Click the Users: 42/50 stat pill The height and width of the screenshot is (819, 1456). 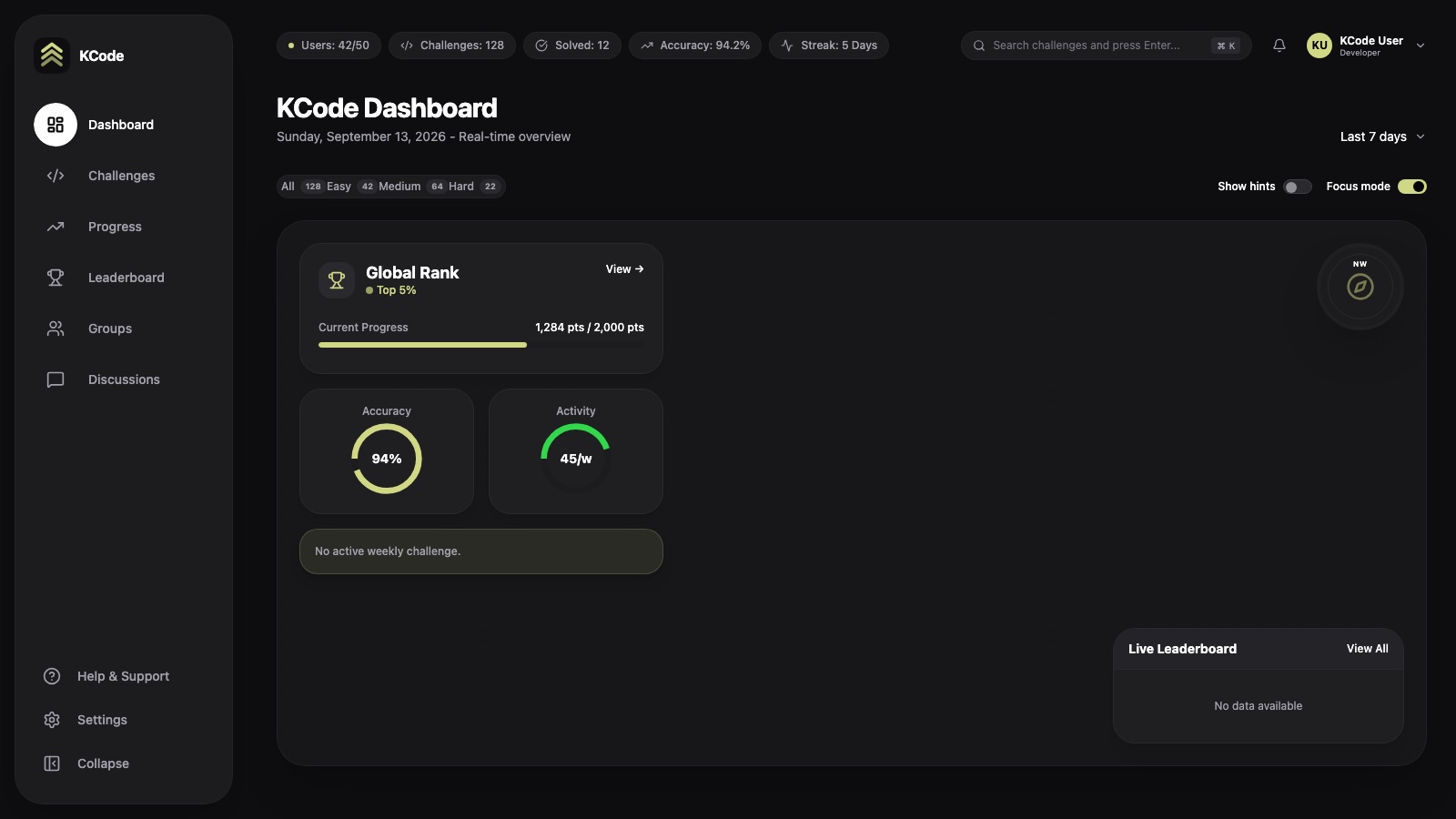329,45
